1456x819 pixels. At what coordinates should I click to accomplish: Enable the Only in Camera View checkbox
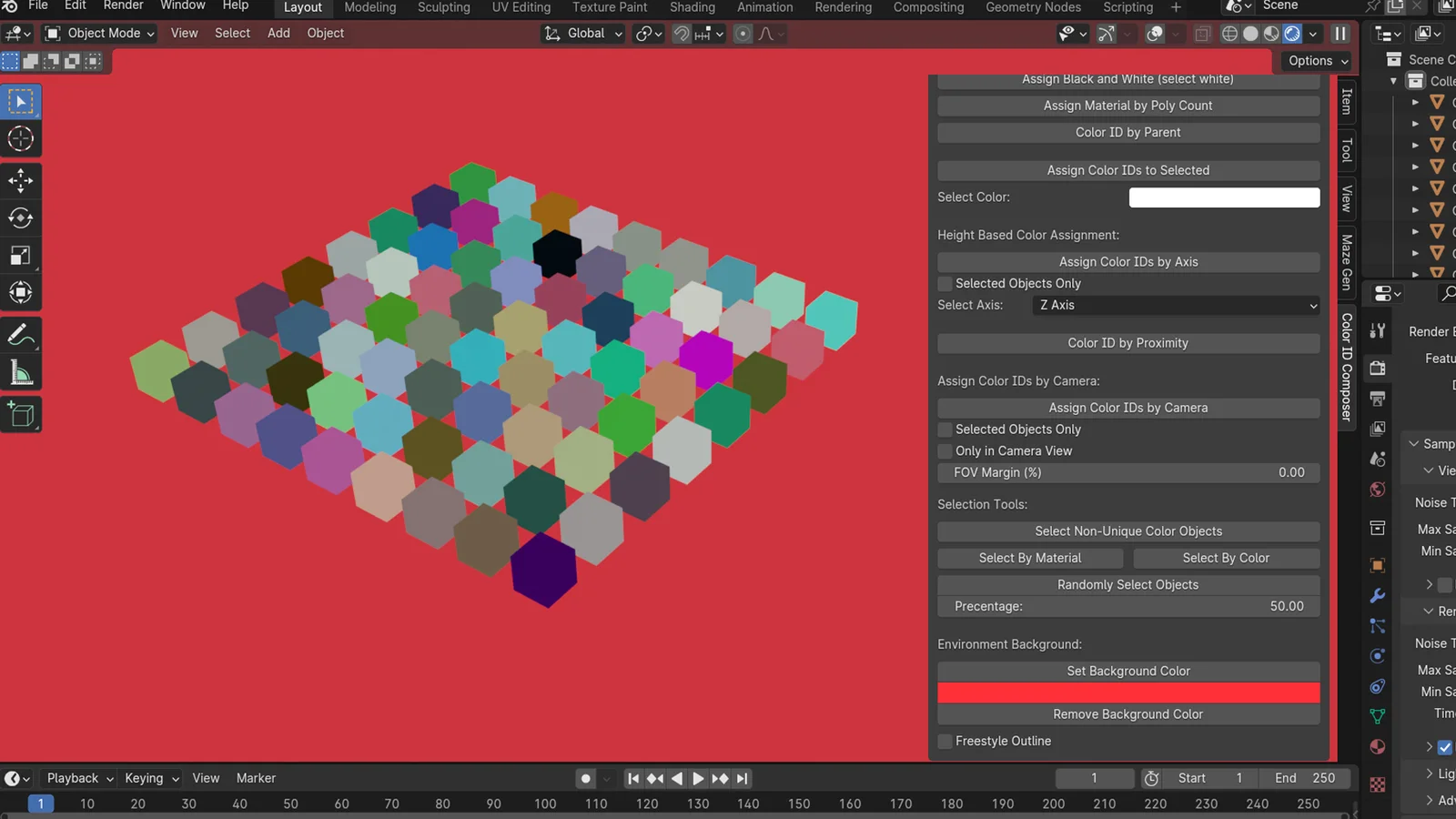(x=945, y=450)
